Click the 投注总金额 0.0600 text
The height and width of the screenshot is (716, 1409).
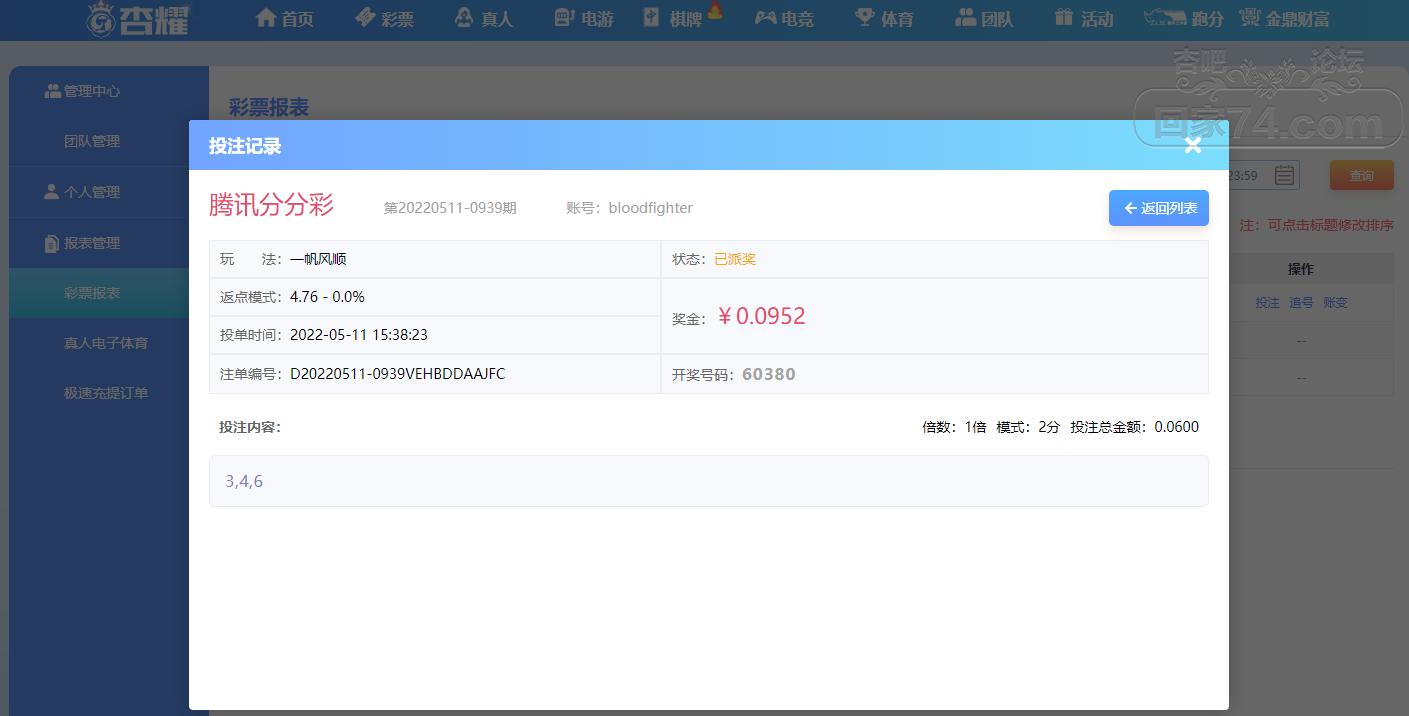[x=1134, y=427]
